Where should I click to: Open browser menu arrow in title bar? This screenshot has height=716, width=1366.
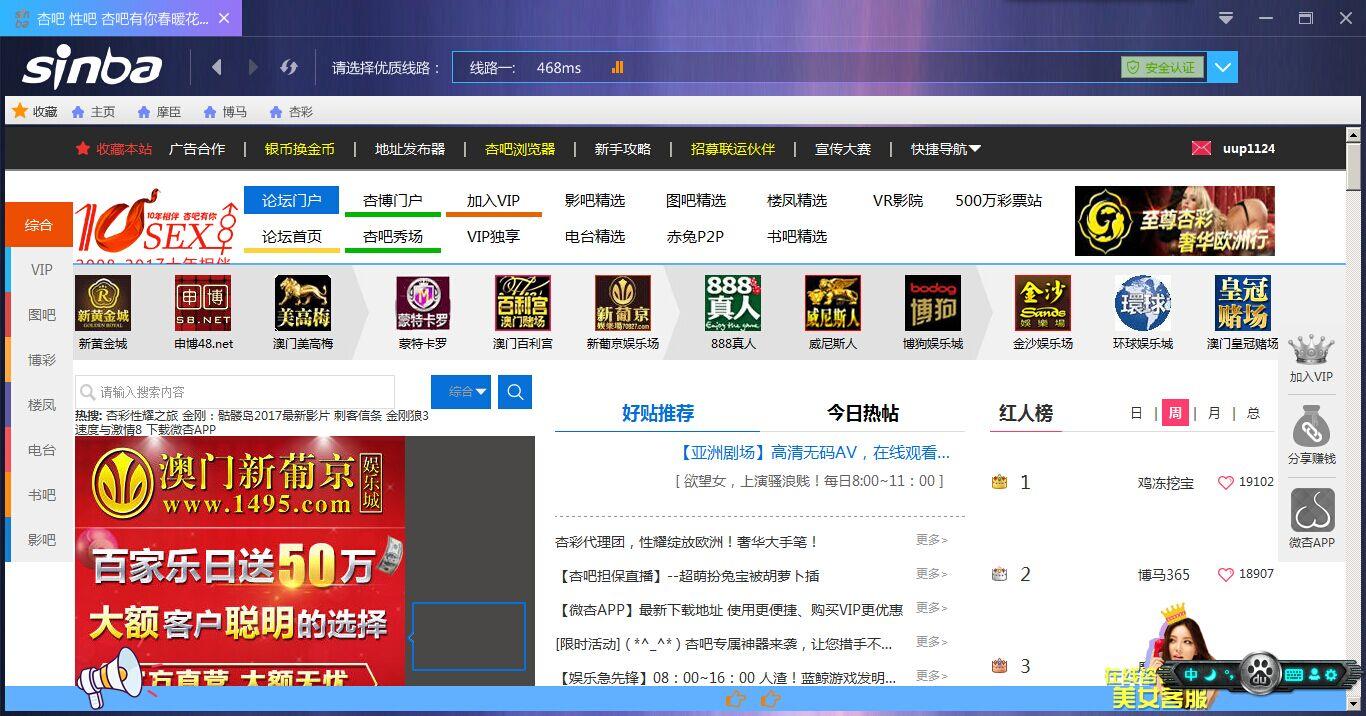1226,18
